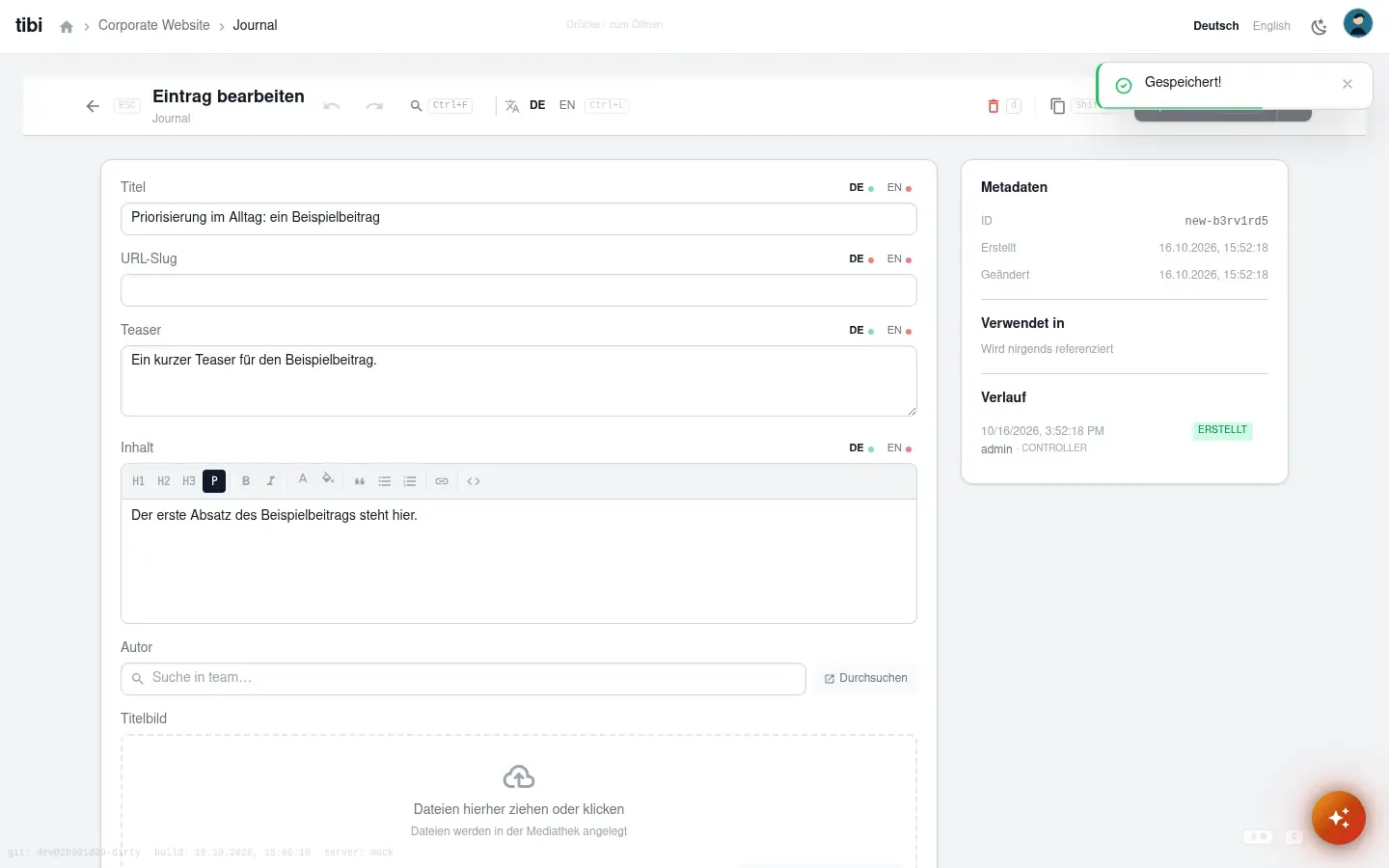Insert a blockquote in the Inhalt editor
The image size is (1389, 868).
(x=360, y=481)
